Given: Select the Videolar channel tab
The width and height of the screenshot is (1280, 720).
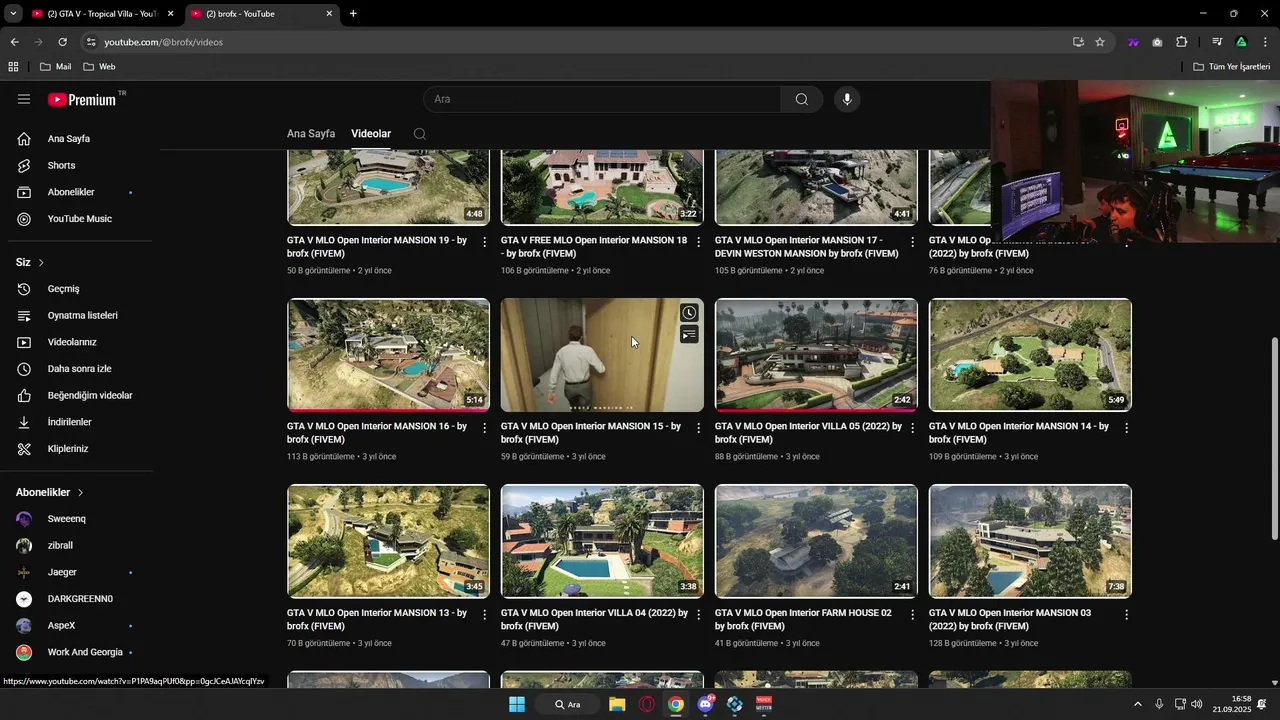Looking at the screenshot, I should tap(371, 134).
